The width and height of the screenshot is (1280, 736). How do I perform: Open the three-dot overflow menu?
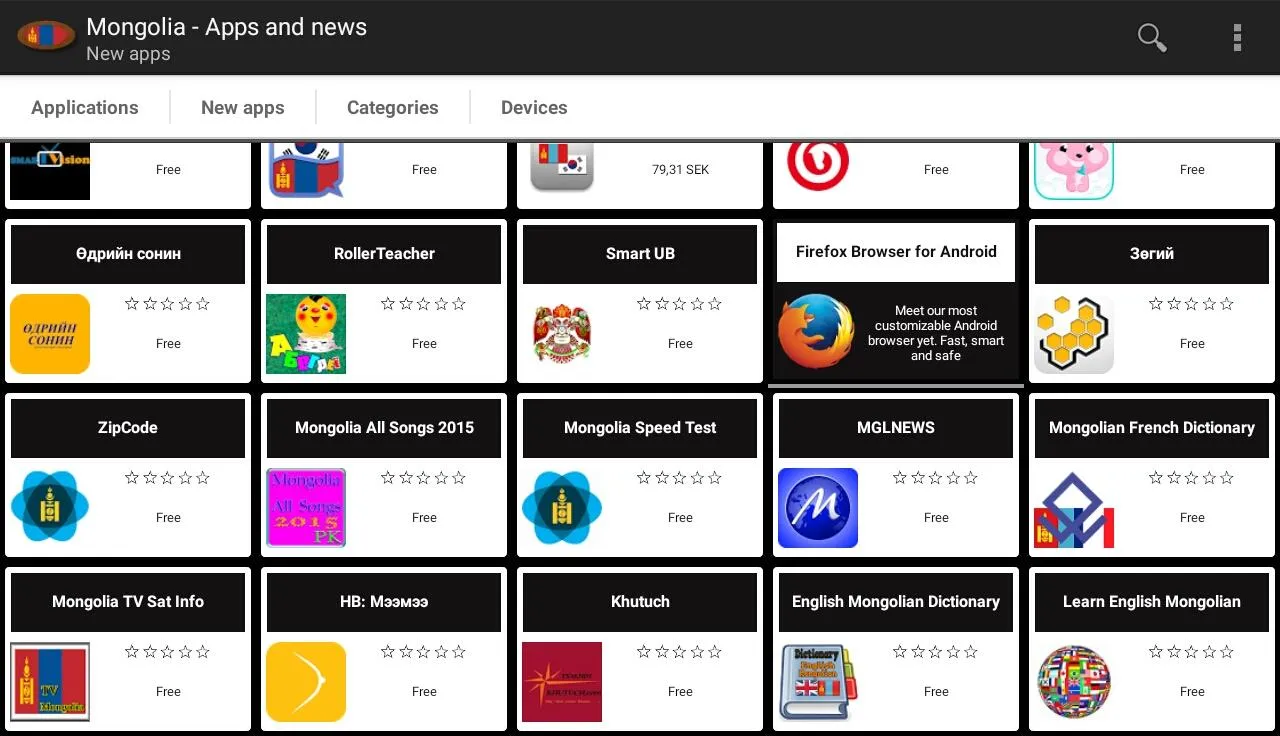(x=1237, y=37)
